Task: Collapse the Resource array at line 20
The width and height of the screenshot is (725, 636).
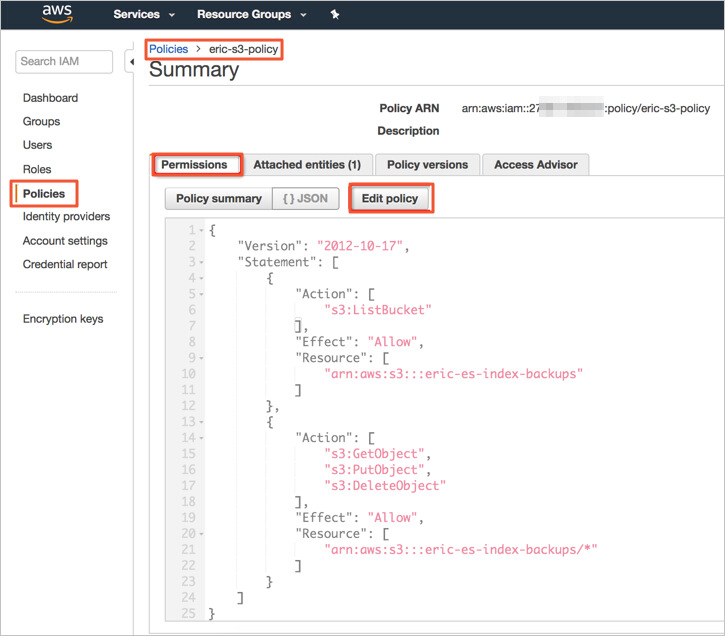Action: pos(202,534)
